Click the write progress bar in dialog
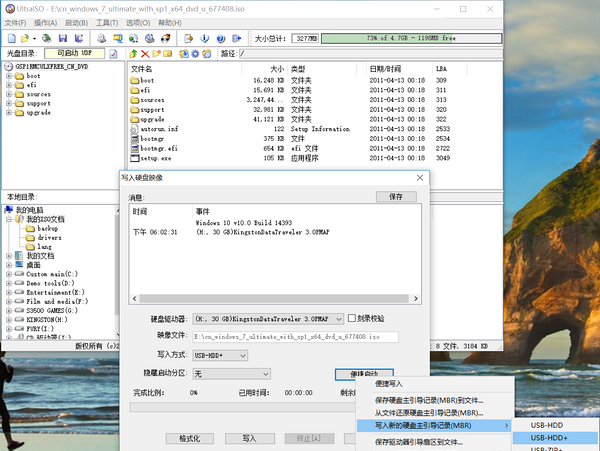The image size is (600, 451). (x=243, y=407)
